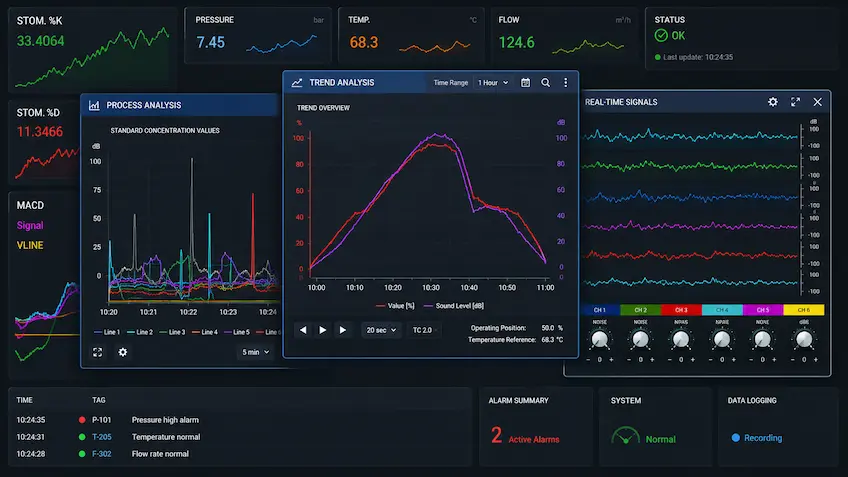Turn the CH 2 noise knob
Viewport: 848px width, 477px height.
(640, 339)
